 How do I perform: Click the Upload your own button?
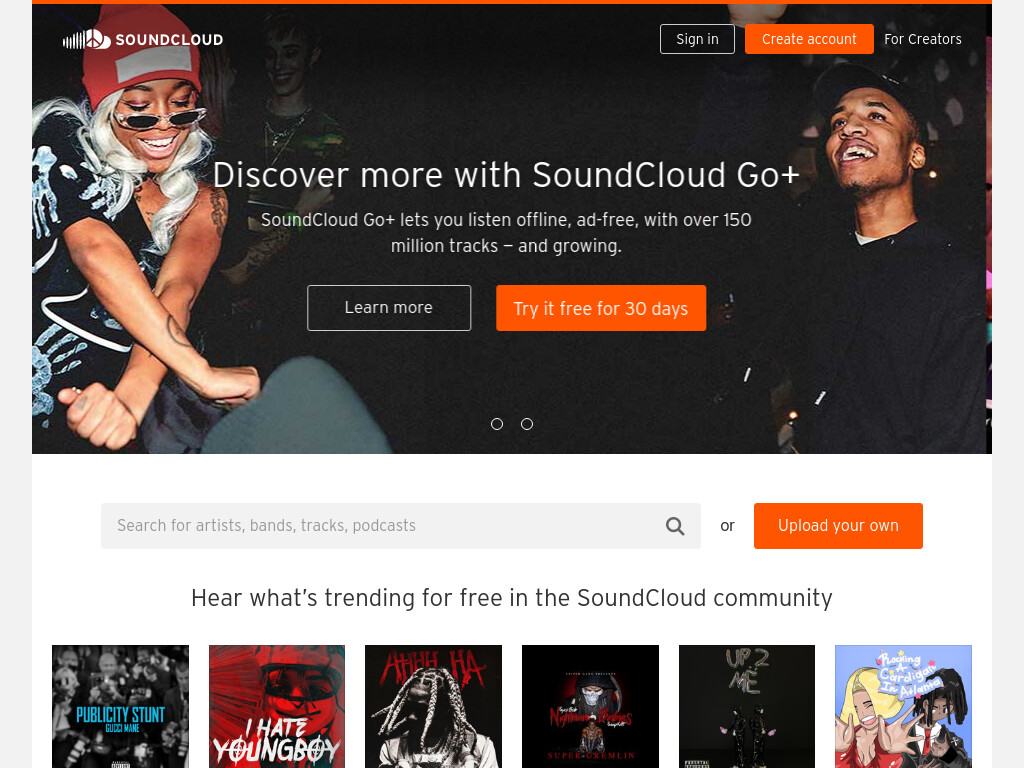click(838, 526)
